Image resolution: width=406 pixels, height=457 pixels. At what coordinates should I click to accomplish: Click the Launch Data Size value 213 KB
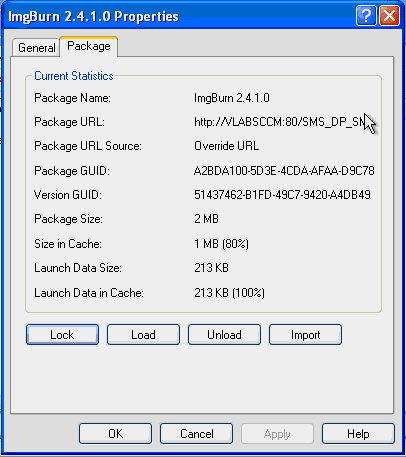(x=211, y=268)
